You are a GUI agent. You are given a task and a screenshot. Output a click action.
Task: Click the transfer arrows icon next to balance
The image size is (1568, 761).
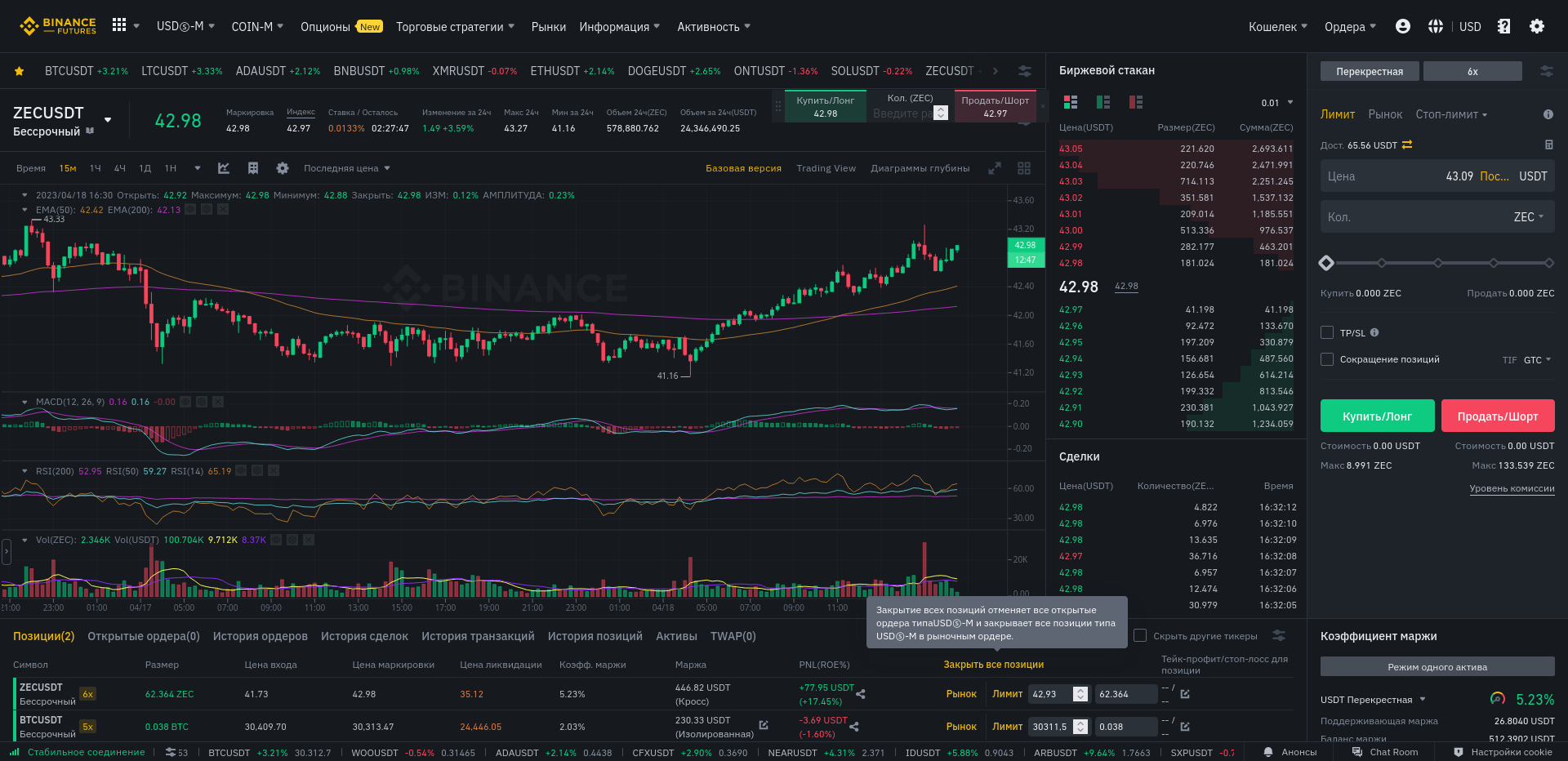(1407, 145)
